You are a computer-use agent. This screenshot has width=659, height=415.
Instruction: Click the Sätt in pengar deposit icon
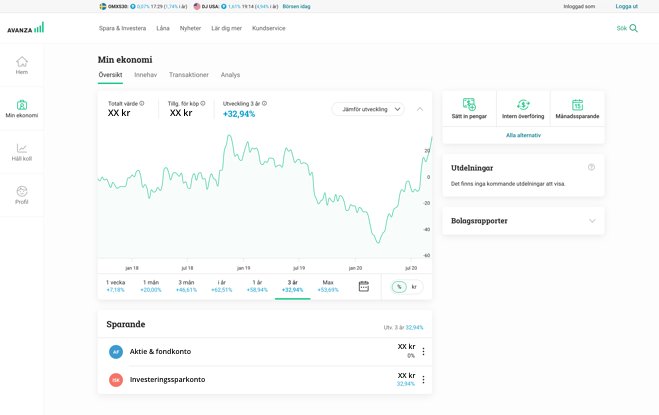coord(470,104)
